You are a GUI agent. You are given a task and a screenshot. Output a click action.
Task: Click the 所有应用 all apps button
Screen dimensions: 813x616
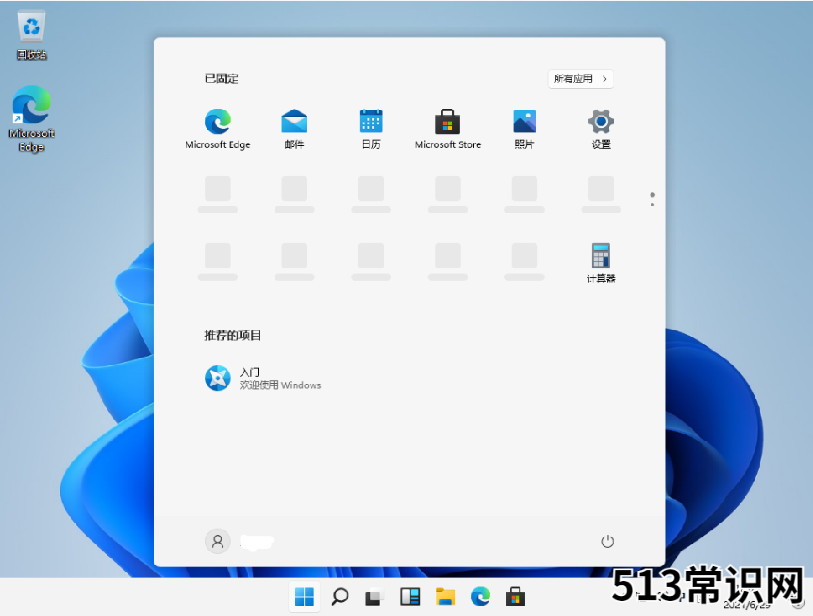tap(581, 79)
